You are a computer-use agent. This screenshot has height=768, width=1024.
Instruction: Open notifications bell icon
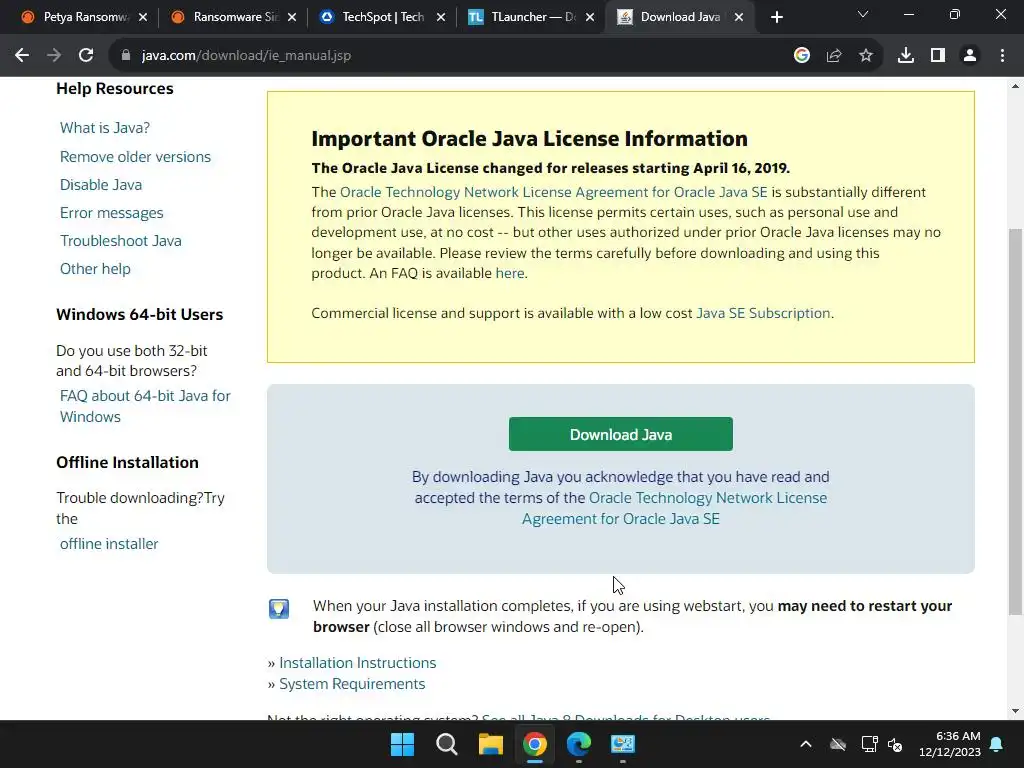997,744
